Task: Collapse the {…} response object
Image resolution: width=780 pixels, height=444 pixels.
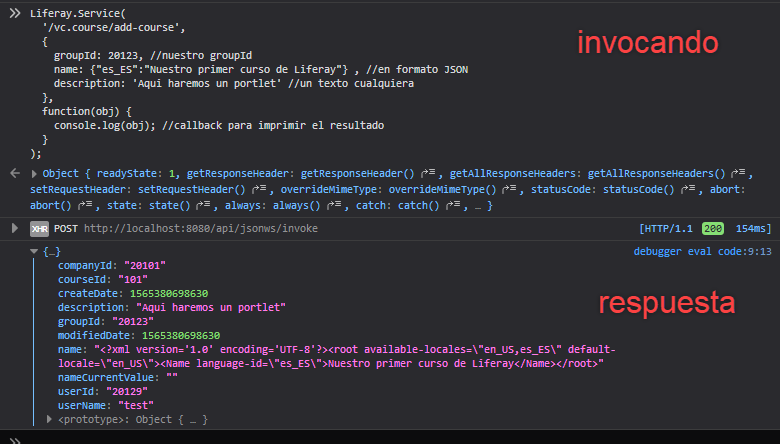Action: tap(34, 252)
